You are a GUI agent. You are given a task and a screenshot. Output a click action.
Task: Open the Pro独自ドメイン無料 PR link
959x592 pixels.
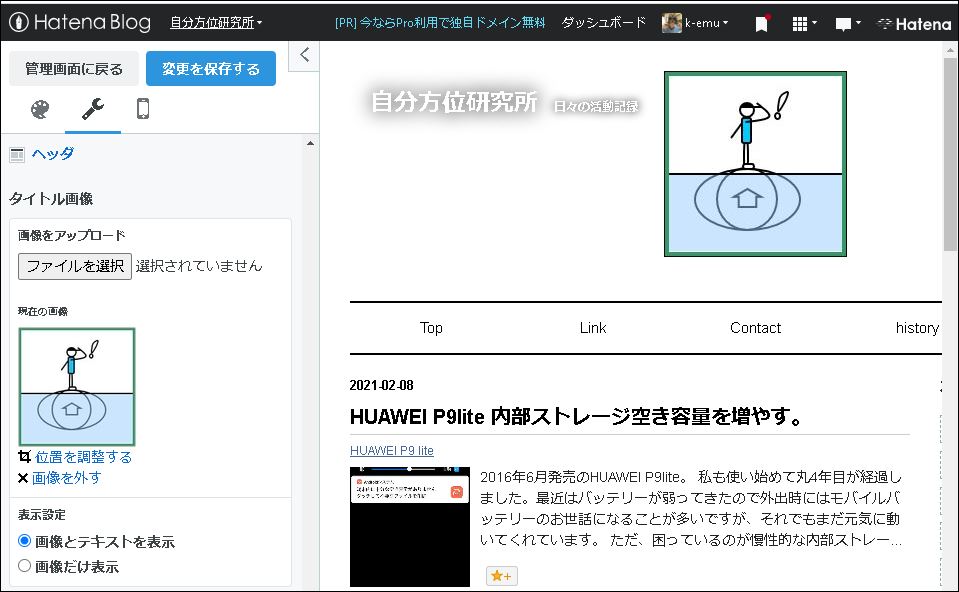pos(440,23)
